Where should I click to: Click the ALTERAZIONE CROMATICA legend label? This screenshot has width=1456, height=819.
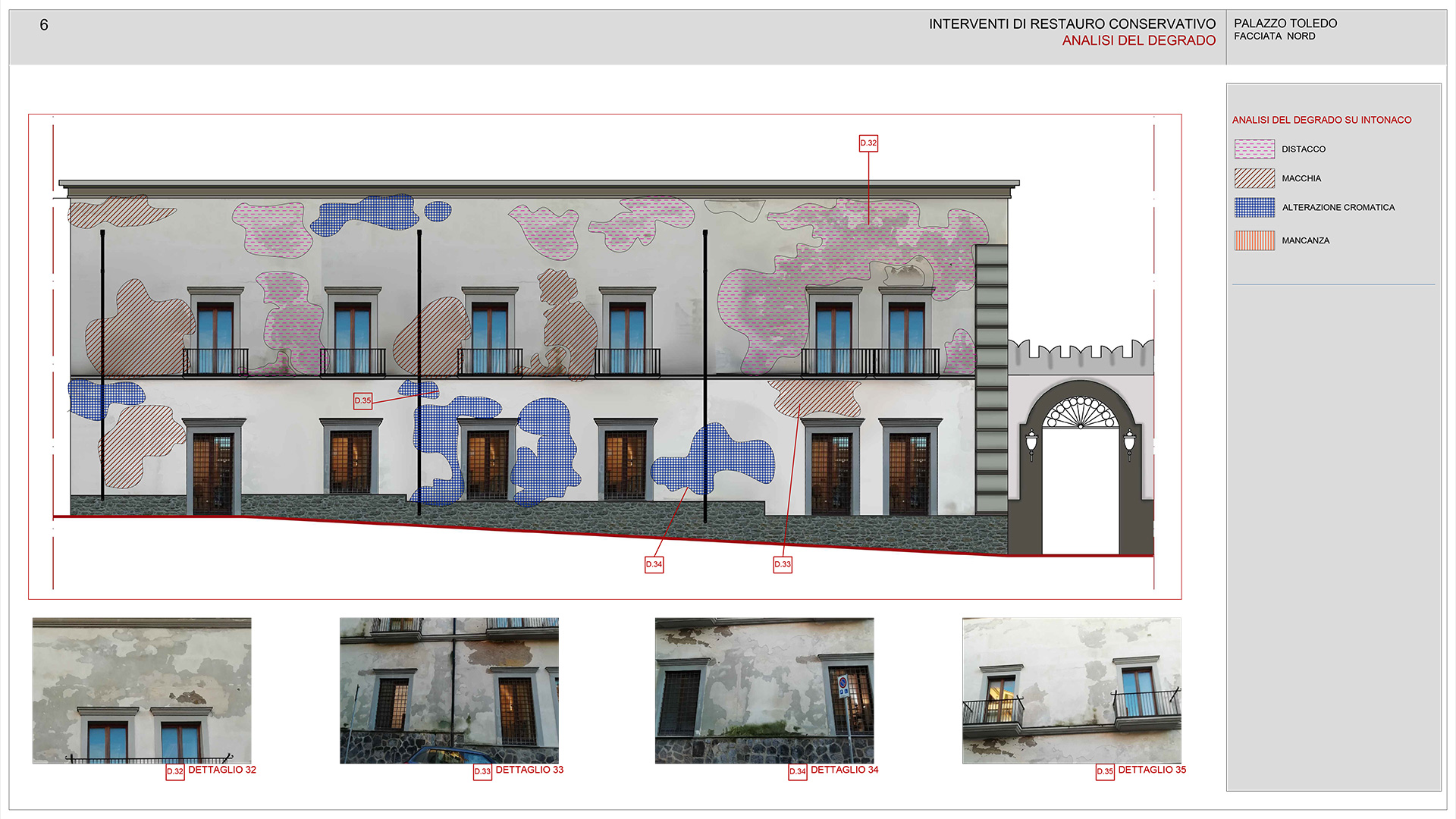point(1338,208)
